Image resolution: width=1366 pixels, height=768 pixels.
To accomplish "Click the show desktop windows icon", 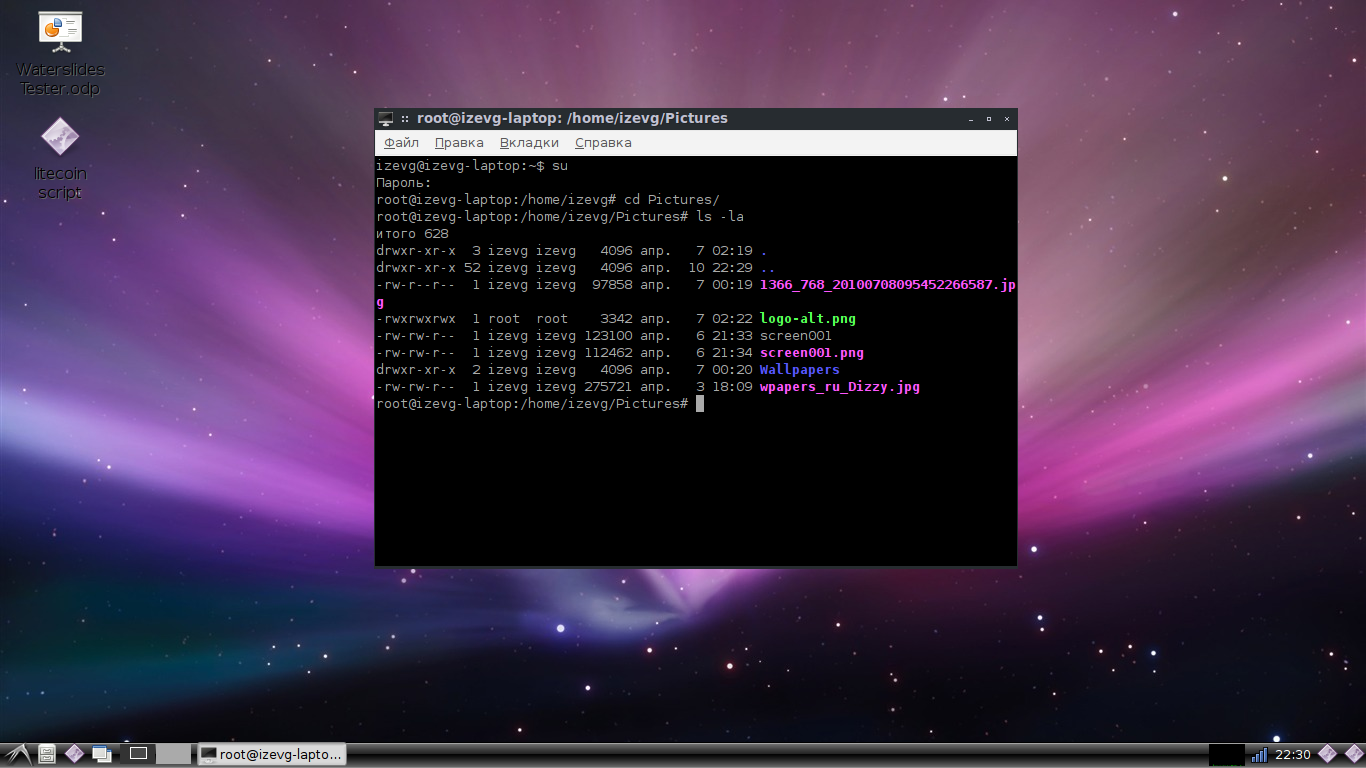I will click(102, 754).
